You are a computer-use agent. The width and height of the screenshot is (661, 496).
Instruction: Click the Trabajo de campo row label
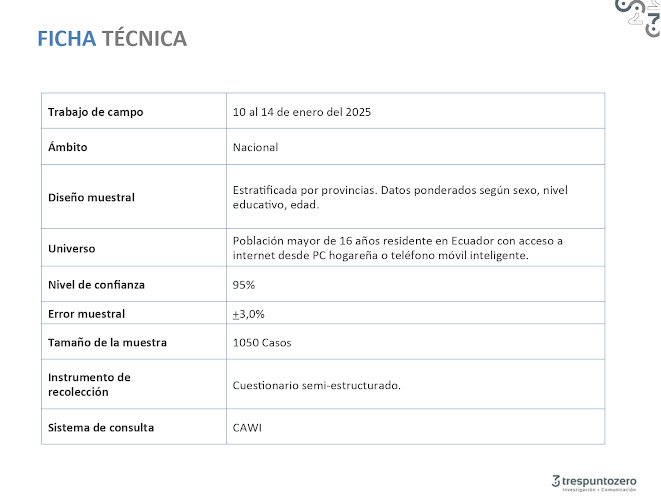pos(95,112)
